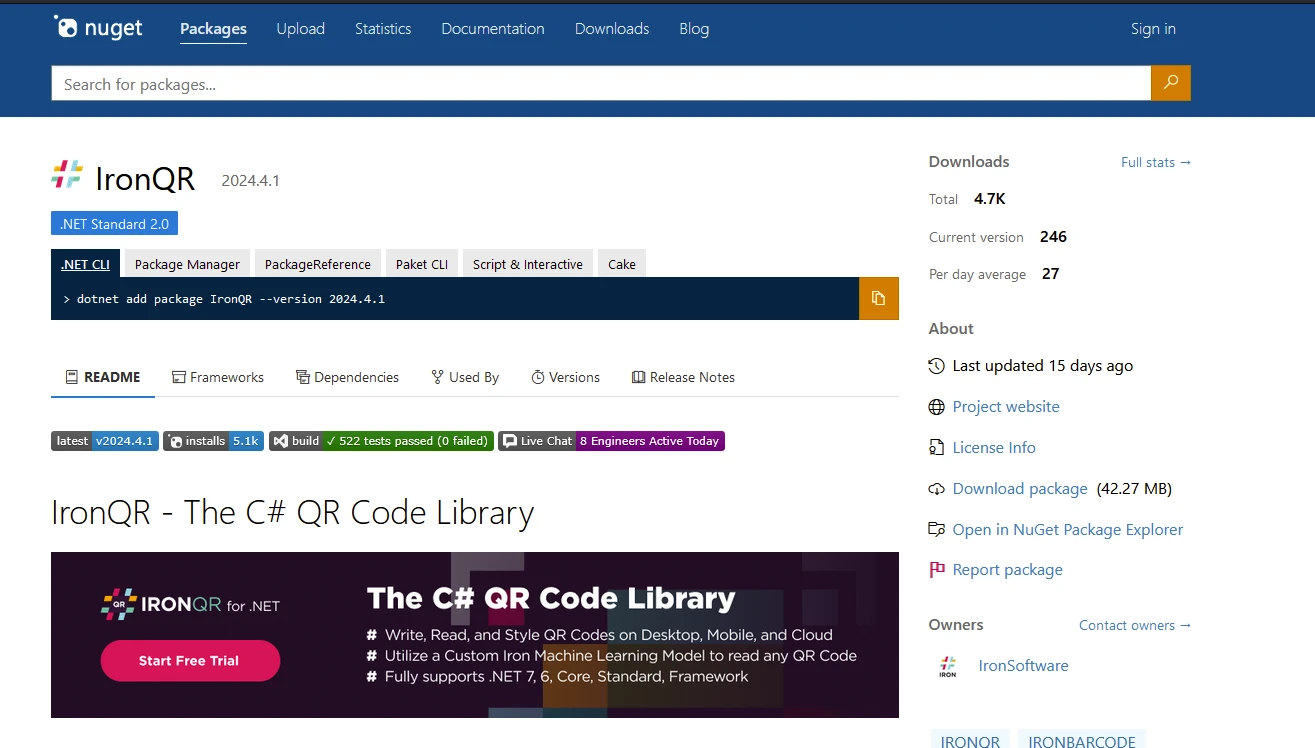Screen dimensions: 1315x748
Task: Open the Full stats link
Action: (x=1155, y=162)
